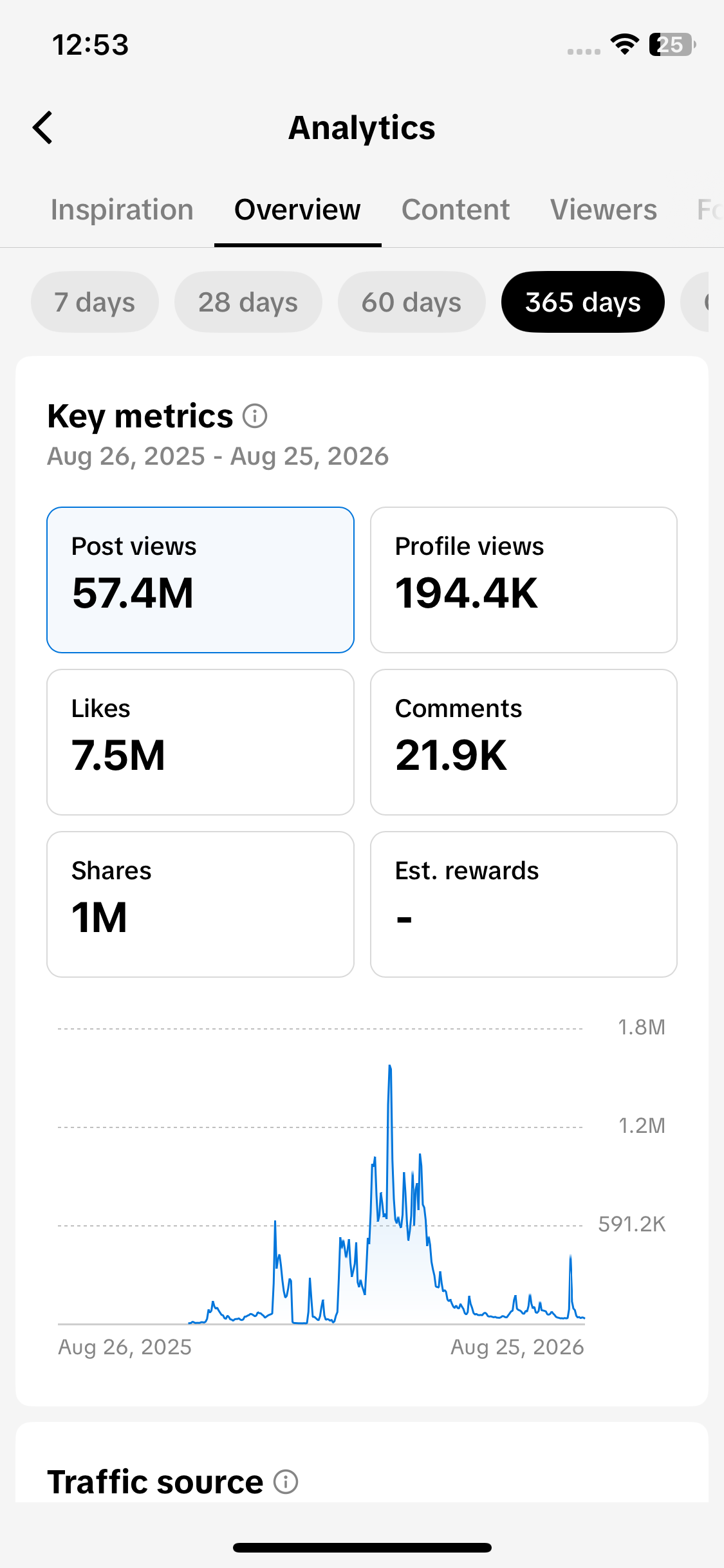Tap the tallest peak on the chart
The width and height of the screenshot is (724, 1568).
[390, 1069]
